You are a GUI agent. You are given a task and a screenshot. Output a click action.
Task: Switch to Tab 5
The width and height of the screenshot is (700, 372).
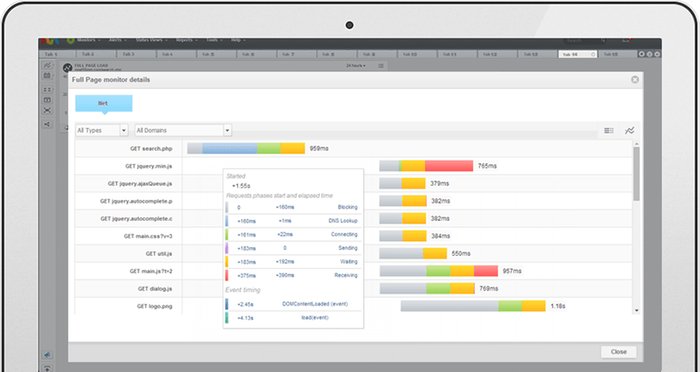[216, 54]
